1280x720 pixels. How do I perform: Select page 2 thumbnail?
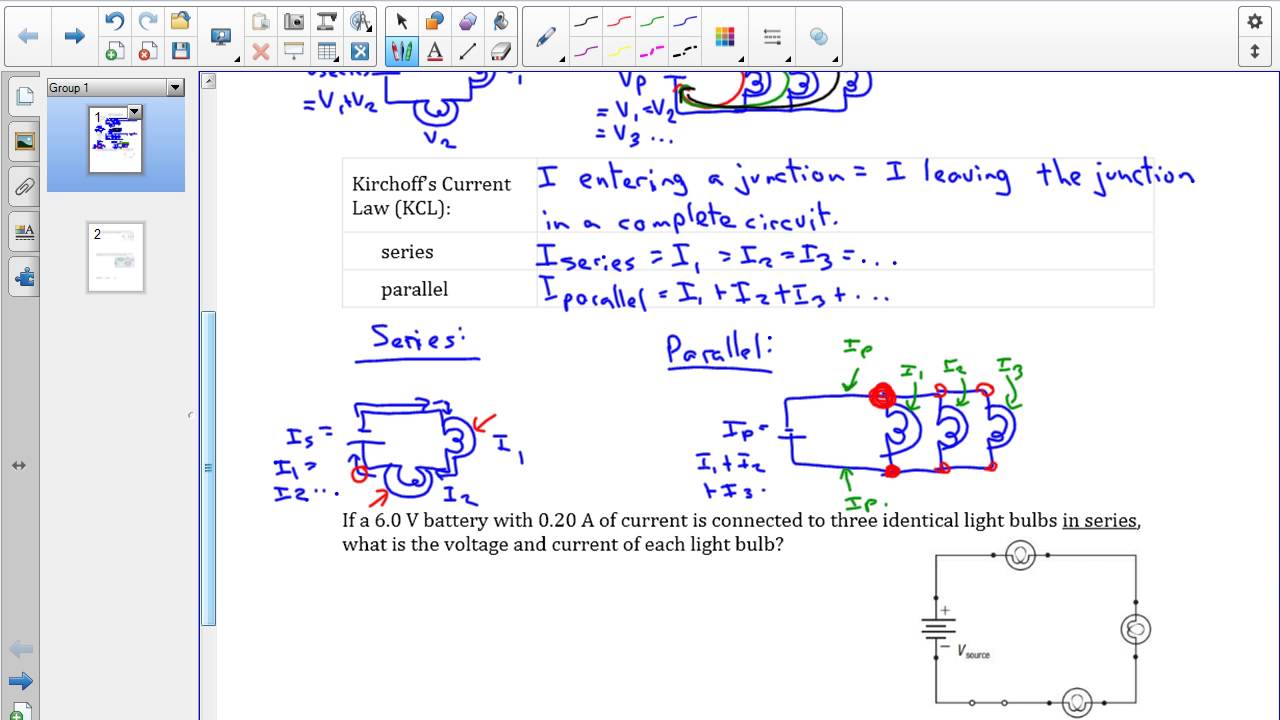[x=116, y=257]
